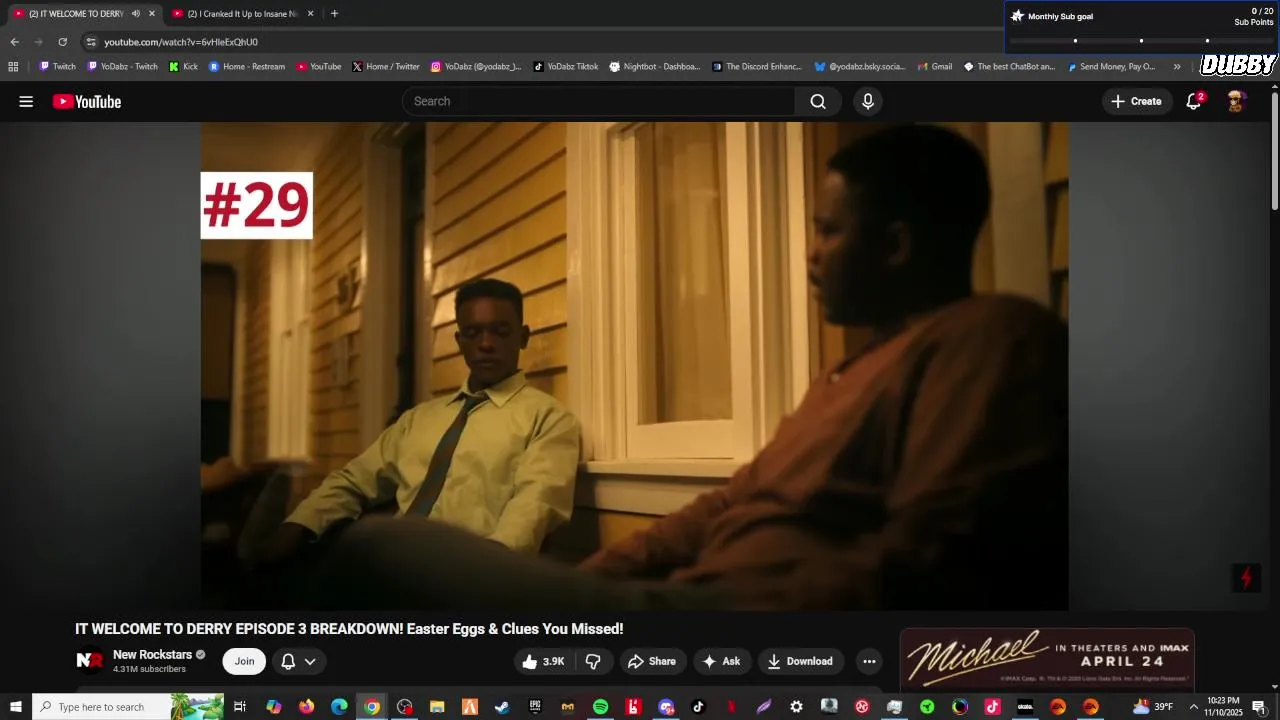Open Task View on the taskbar

(240, 707)
